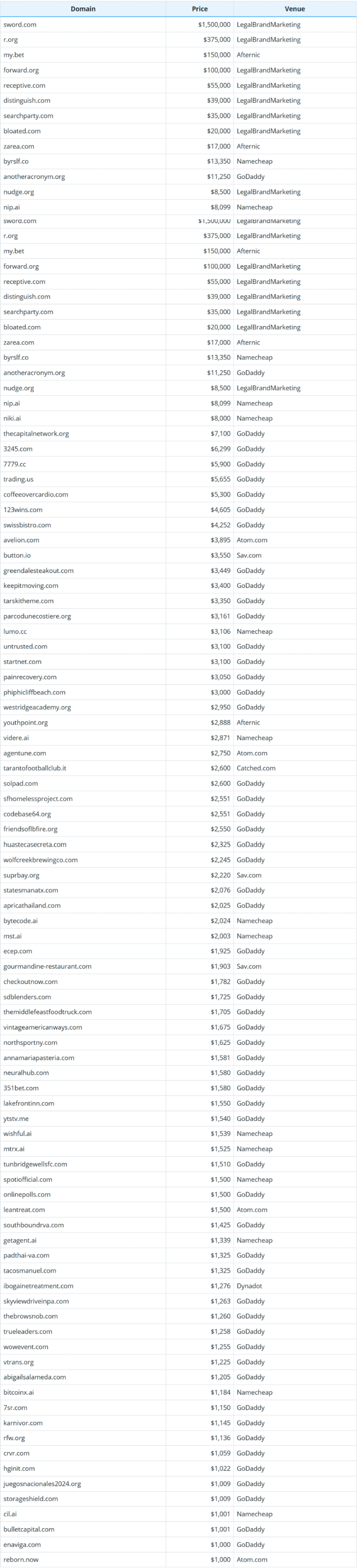Screen dimensions: 357x1568
Task: Click the videre.ai domain name
Action: coord(16,738)
